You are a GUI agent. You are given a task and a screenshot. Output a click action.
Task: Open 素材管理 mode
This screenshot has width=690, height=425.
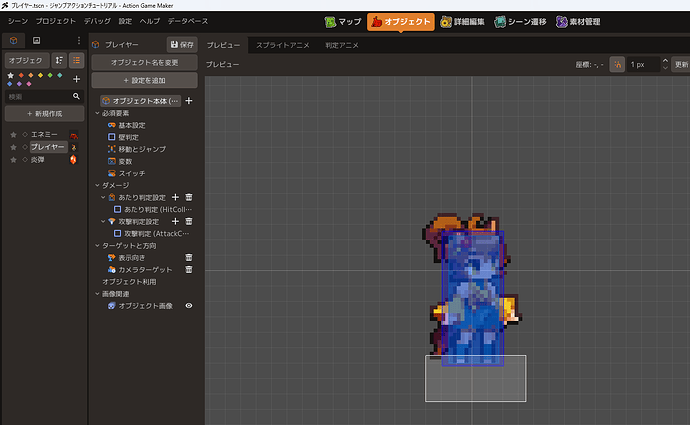click(578, 22)
